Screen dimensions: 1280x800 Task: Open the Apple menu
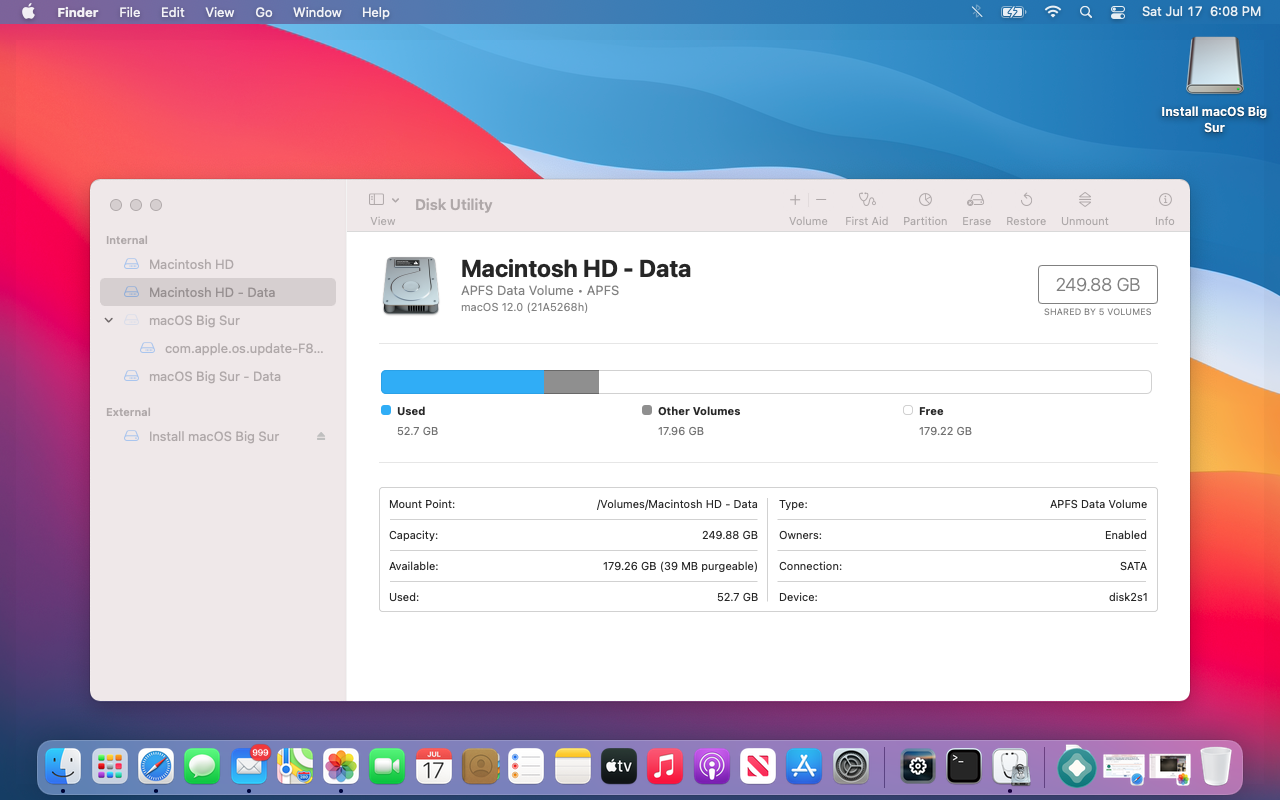coord(28,12)
